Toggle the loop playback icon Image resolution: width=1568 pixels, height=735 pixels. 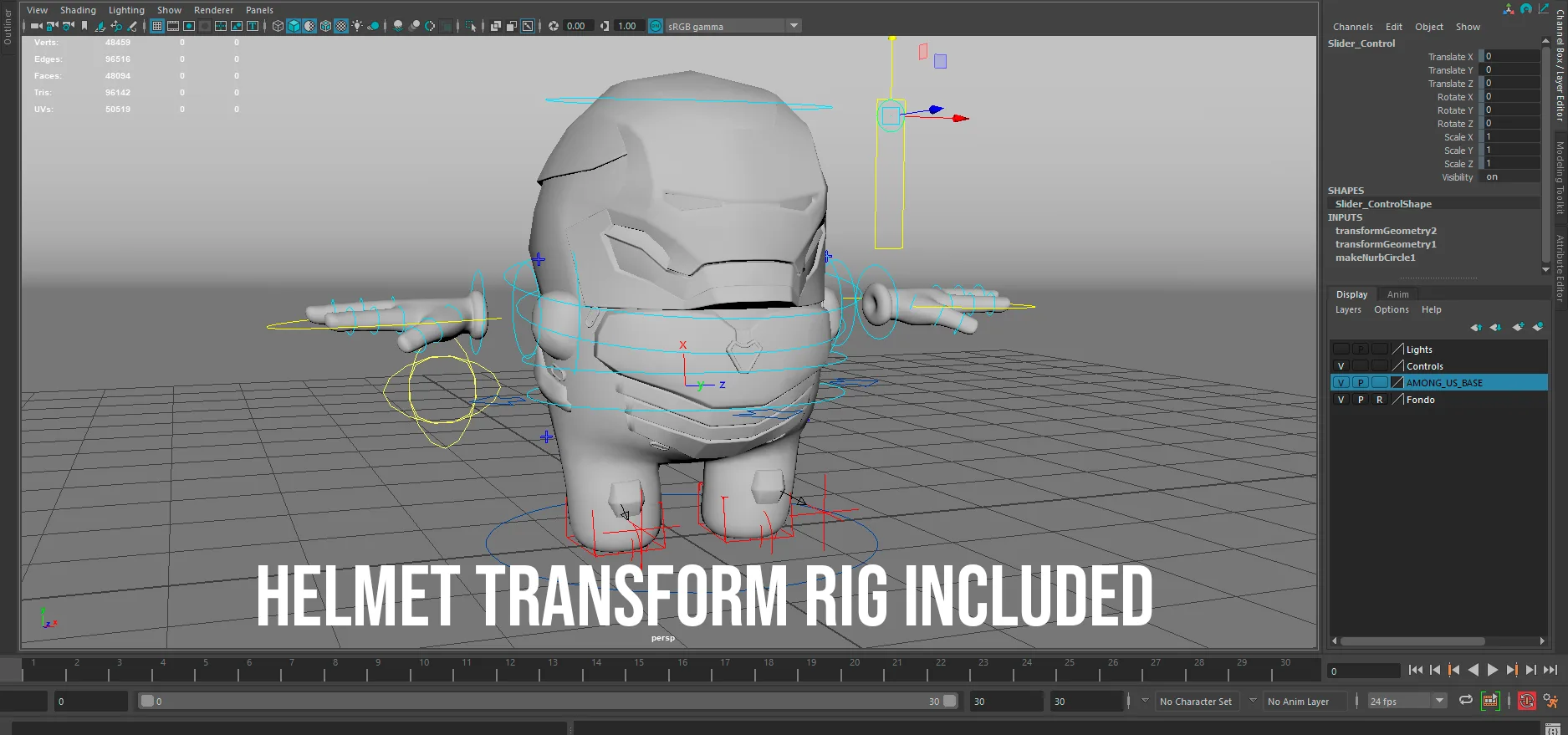1465,701
